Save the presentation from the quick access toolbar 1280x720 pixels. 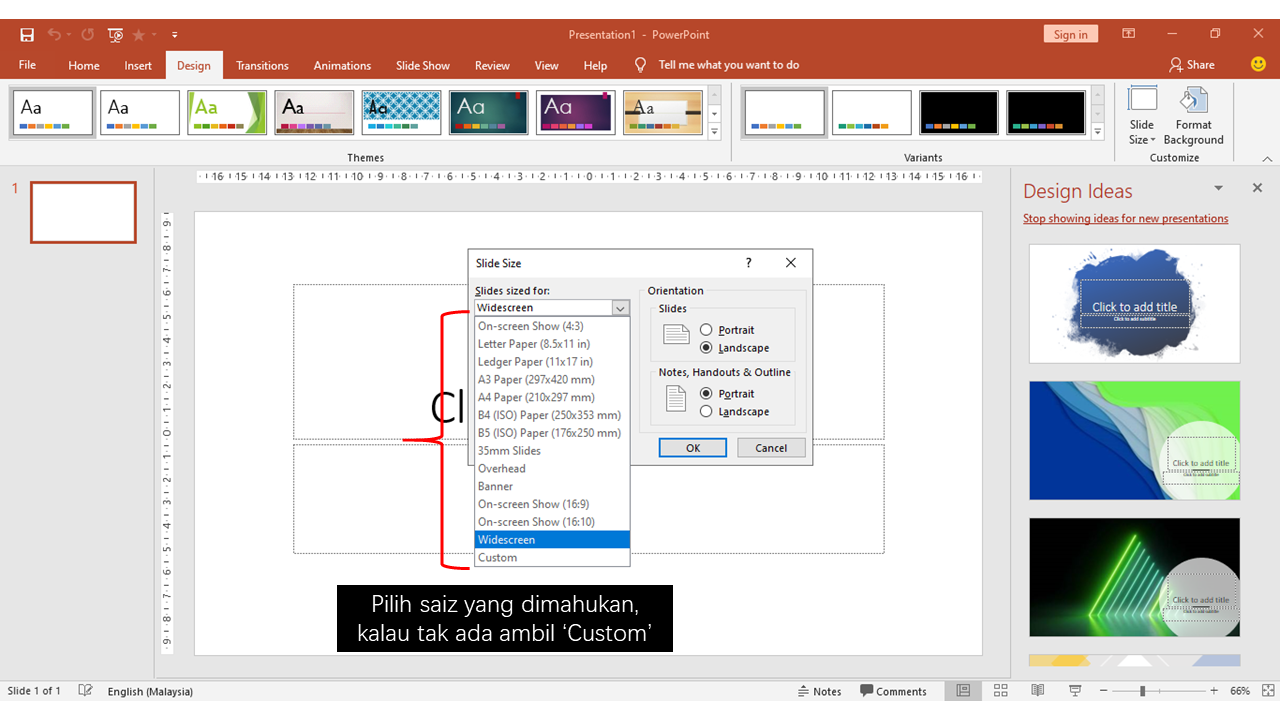click(27, 34)
